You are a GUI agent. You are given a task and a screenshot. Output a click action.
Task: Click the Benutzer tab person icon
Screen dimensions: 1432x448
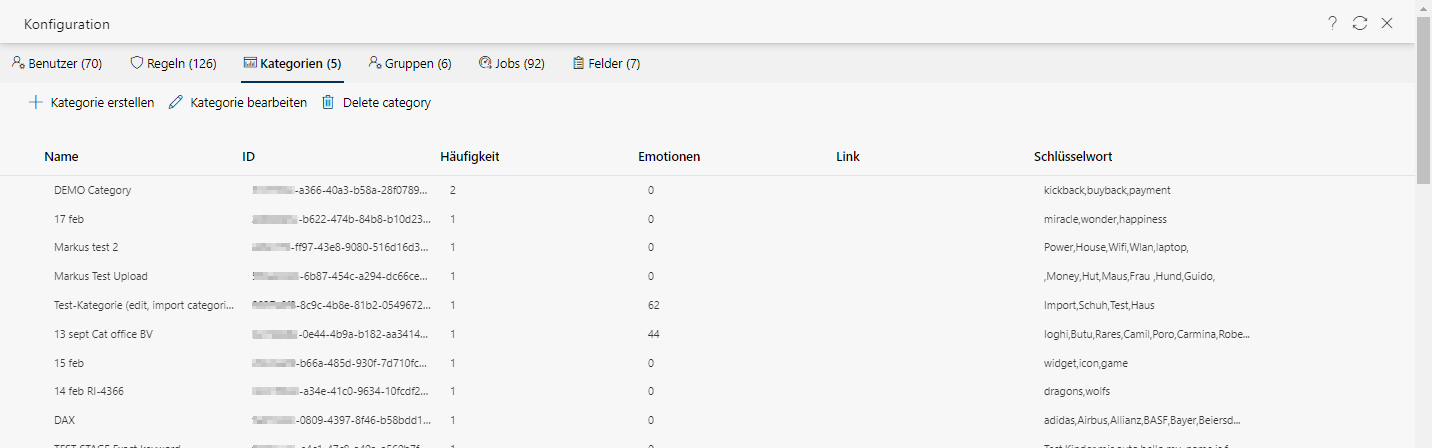pyautogui.click(x=18, y=63)
